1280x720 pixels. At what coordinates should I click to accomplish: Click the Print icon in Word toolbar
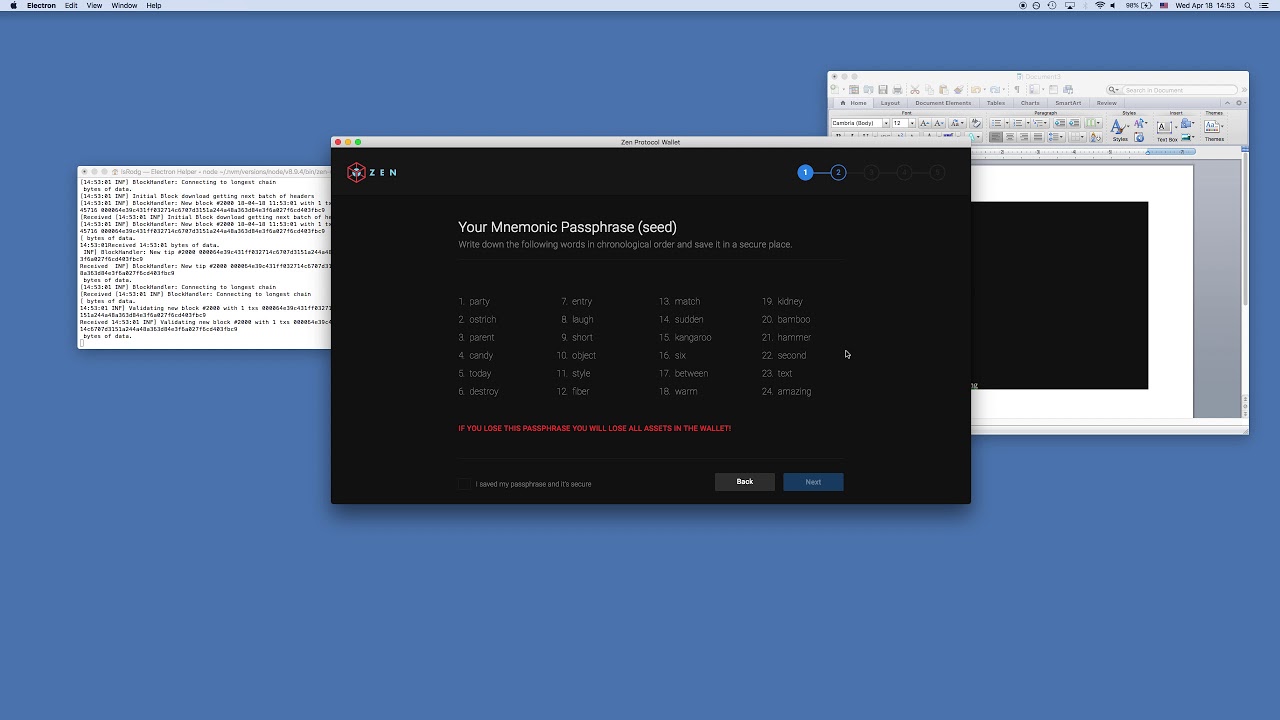click(897, 90)
